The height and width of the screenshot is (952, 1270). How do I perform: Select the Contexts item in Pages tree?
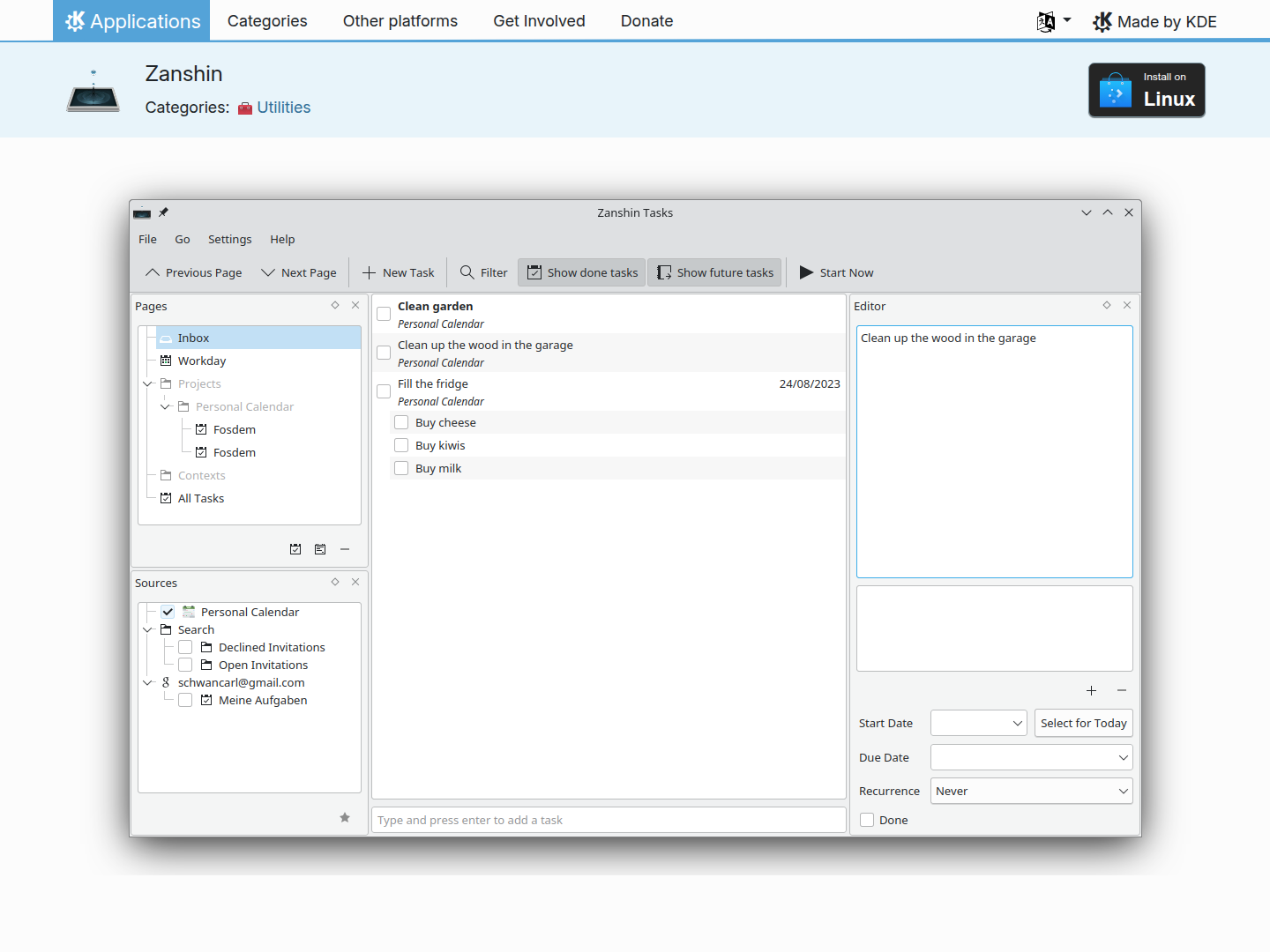pos(201,475)
